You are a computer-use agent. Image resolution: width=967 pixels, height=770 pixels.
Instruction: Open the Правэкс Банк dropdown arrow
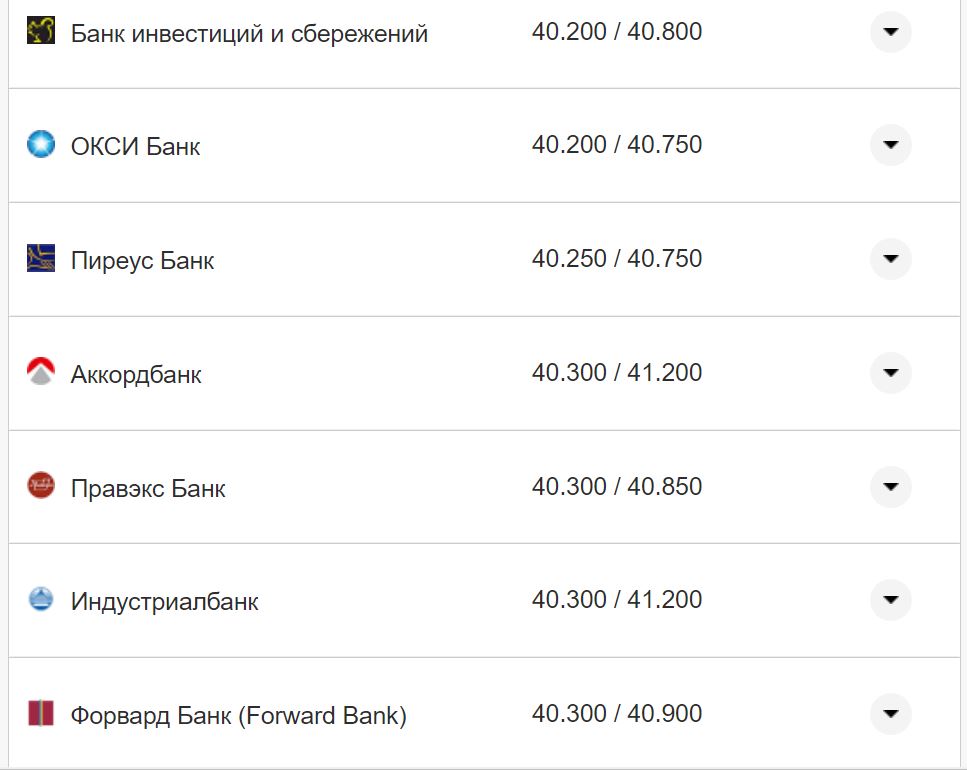[x=889, y=487]
